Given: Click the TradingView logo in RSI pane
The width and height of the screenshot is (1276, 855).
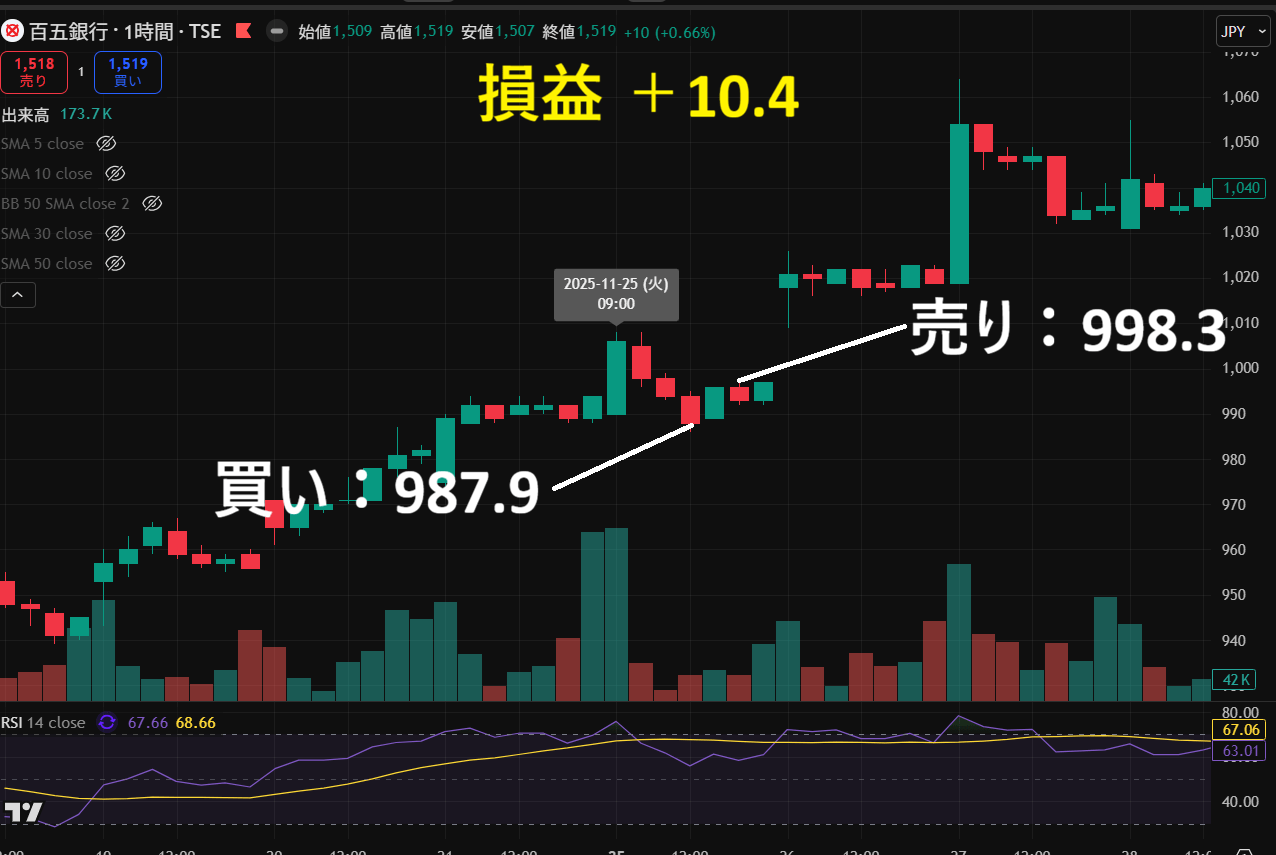Looking at the screenshot, I should [x=23, y=812].
